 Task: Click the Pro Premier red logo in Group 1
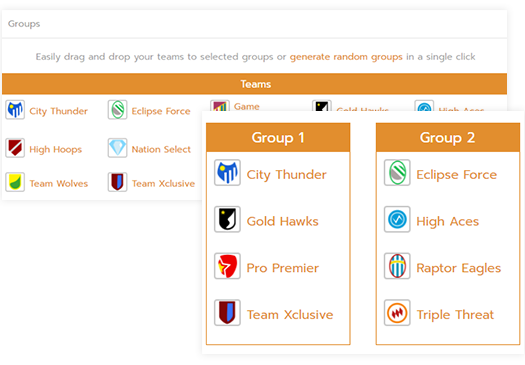pyautogui.click(x=227, y=266)
